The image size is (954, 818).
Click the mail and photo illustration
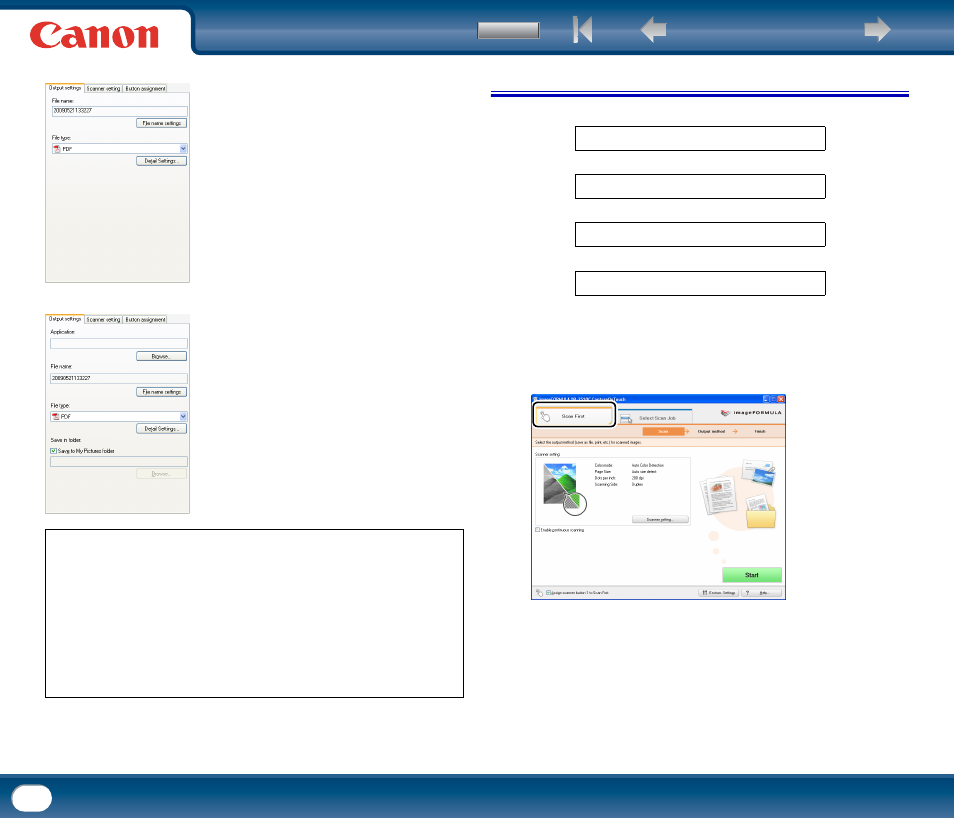(758, 472)
